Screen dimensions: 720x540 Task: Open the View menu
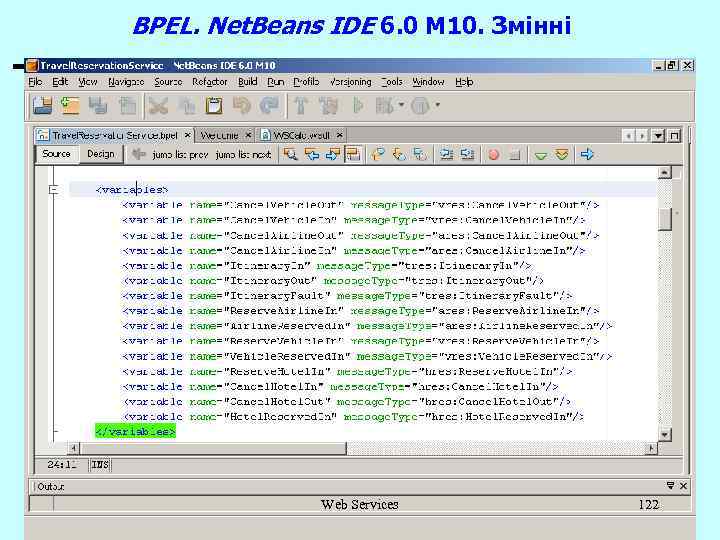(x=88, y=82)
